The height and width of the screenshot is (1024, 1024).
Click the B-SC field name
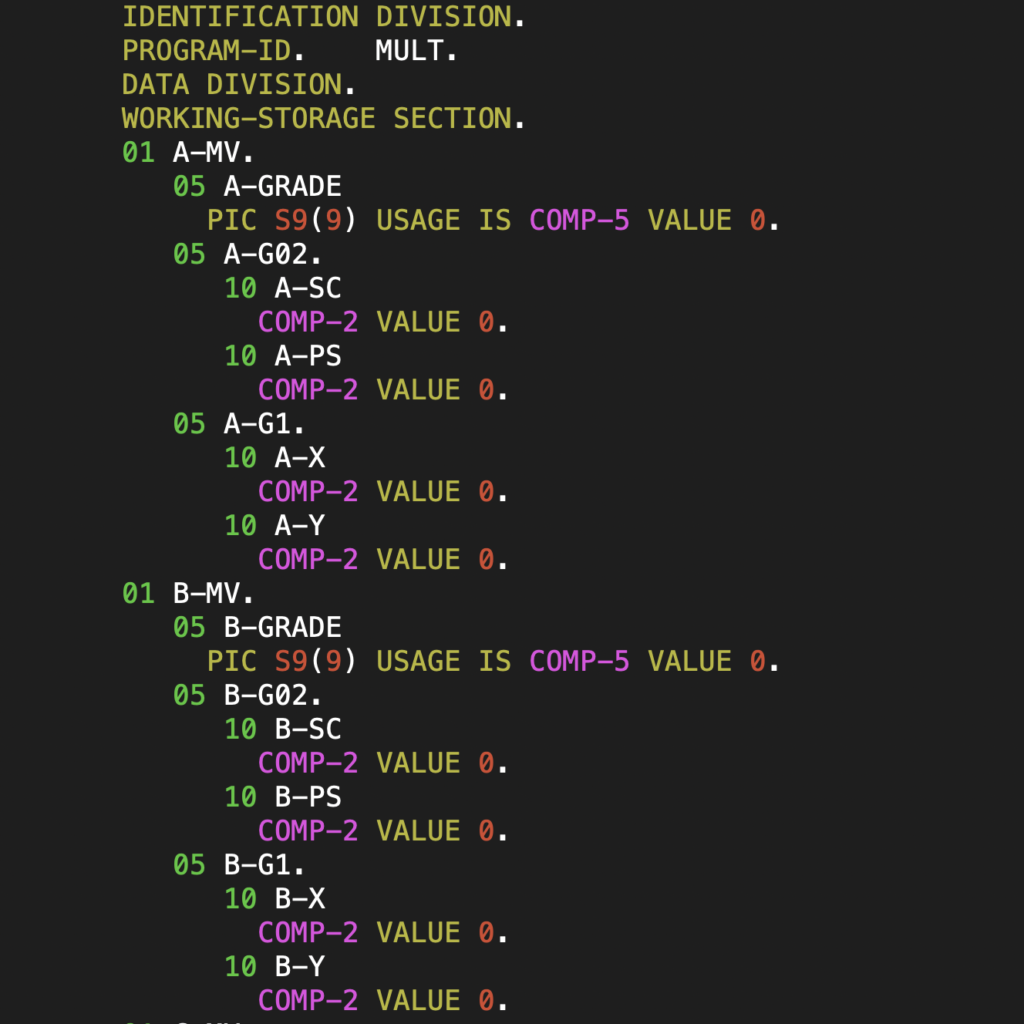click(x=308, y=730)
